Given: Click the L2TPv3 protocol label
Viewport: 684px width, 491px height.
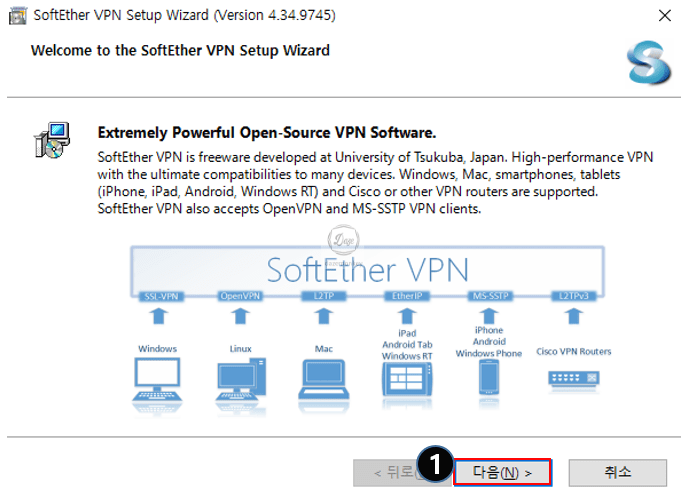Looking at the screenshot, I should [574, 296].
